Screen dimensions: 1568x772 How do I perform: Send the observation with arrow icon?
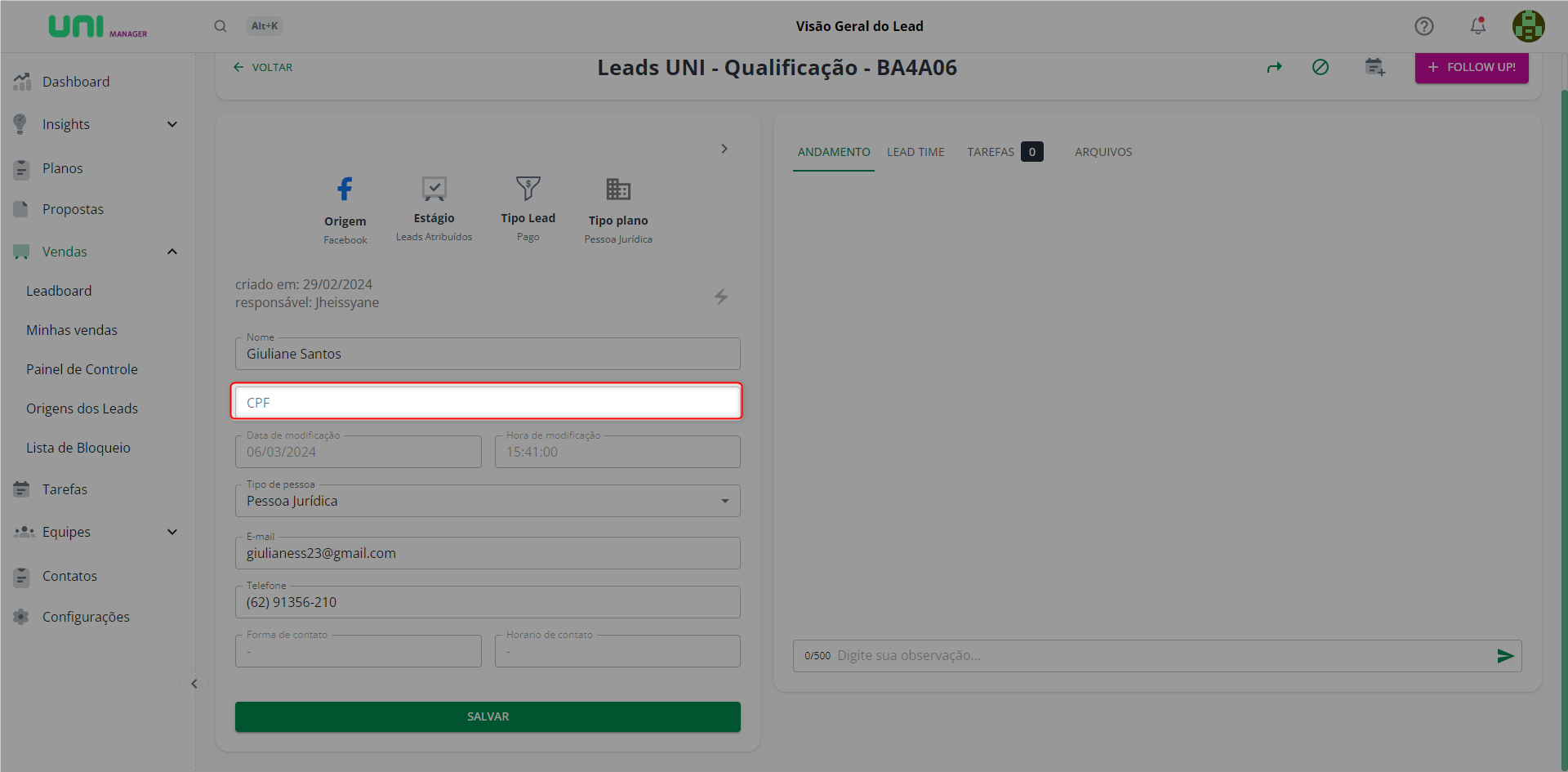coord(1504,656)
